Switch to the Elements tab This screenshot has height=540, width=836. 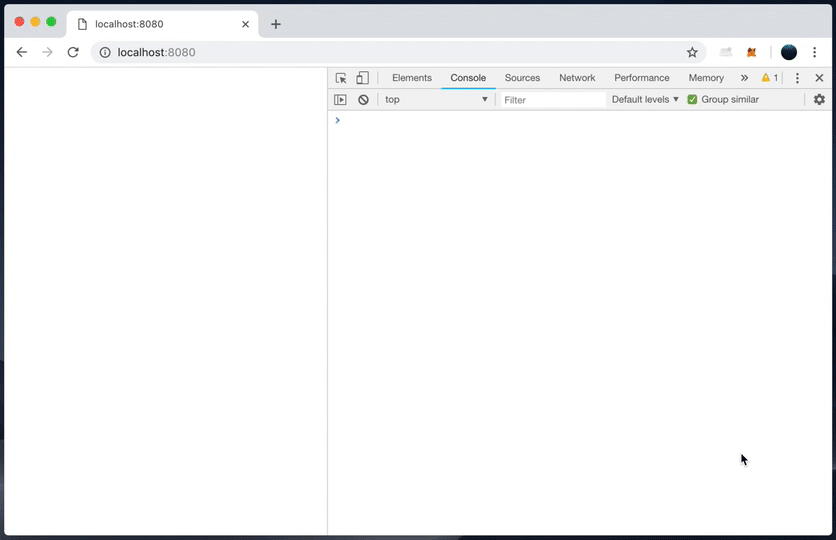[412, 78]
